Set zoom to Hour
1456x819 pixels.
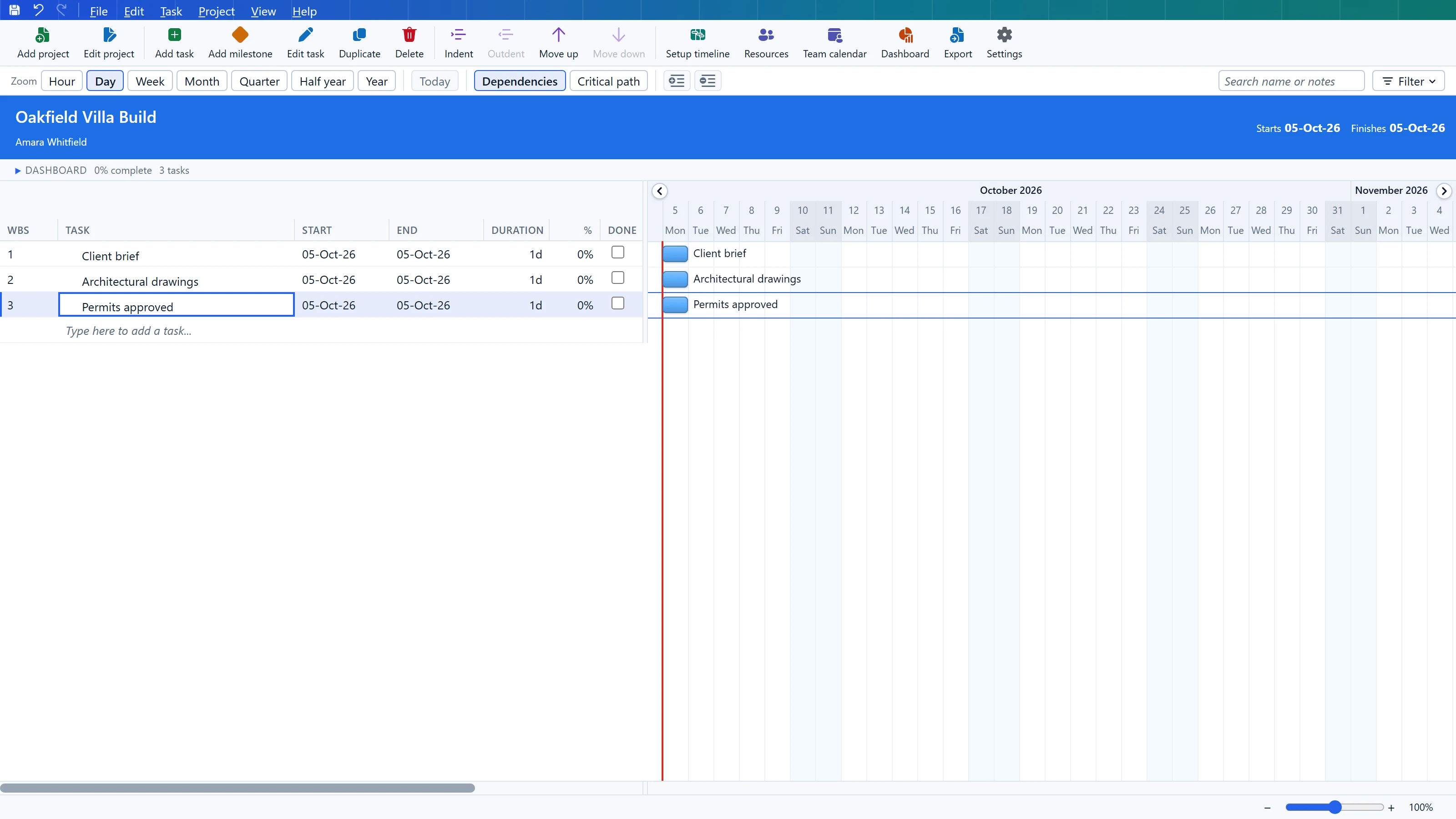(61, 81)
